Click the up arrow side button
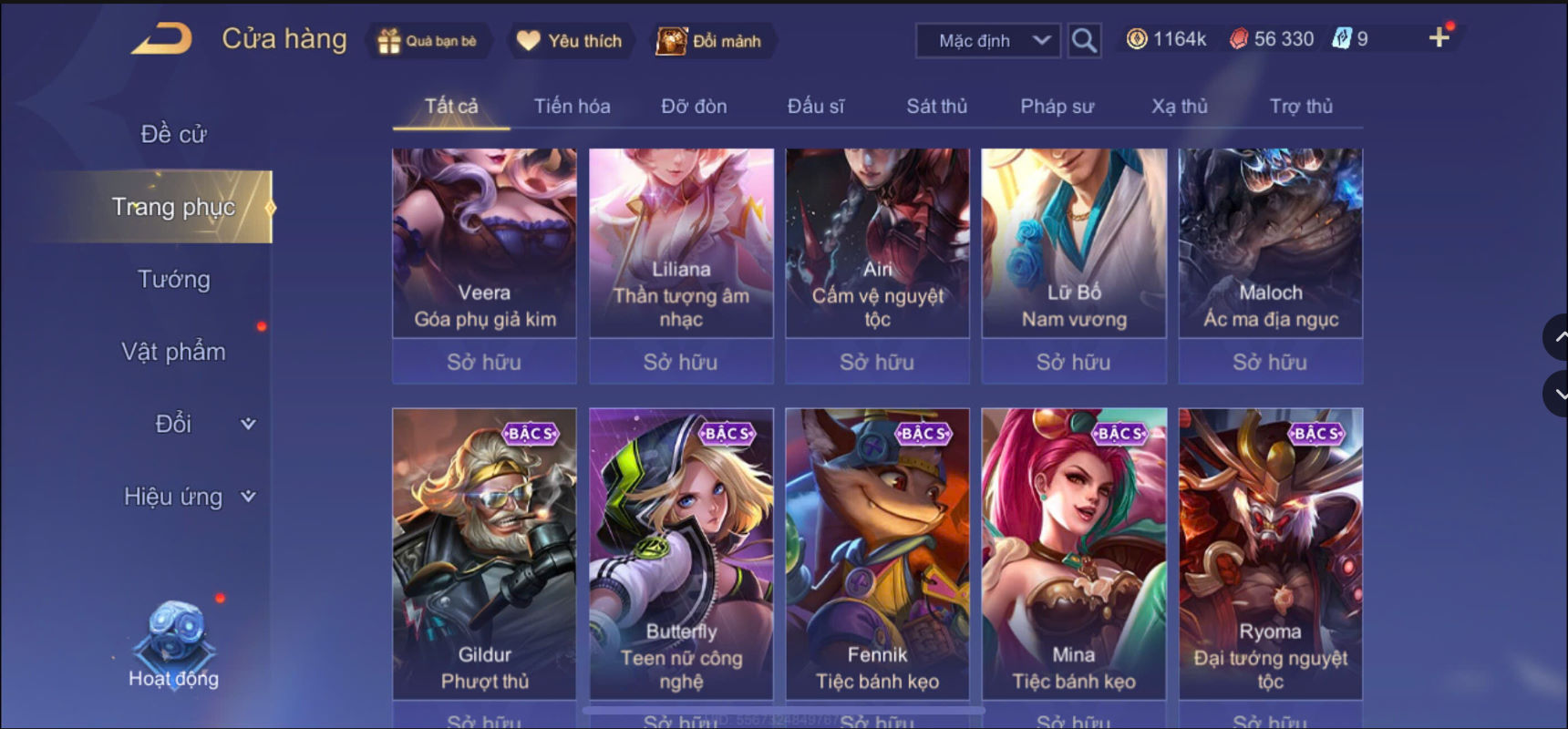 click(x=1556, y=337)
